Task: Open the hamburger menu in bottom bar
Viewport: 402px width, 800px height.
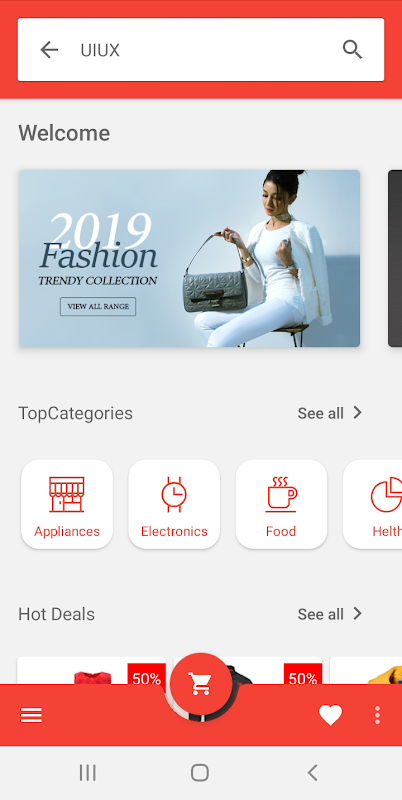Action: 31,715
